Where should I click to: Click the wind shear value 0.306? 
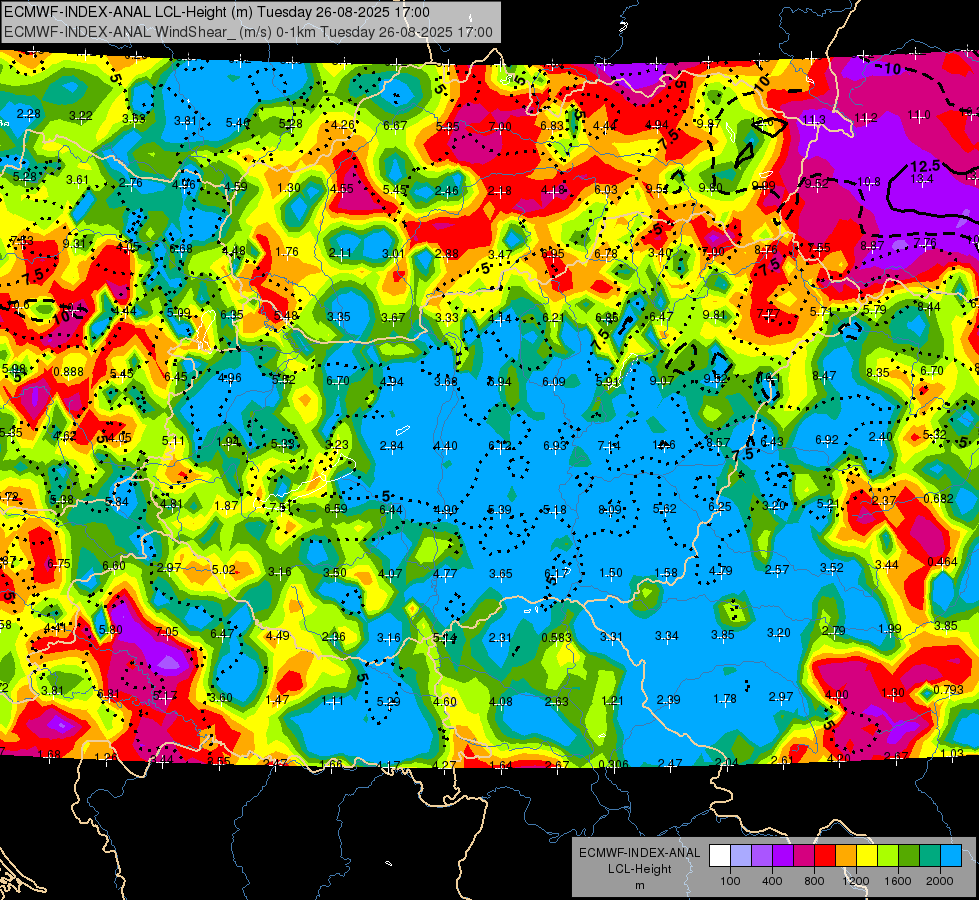click(x=613, y=764)
